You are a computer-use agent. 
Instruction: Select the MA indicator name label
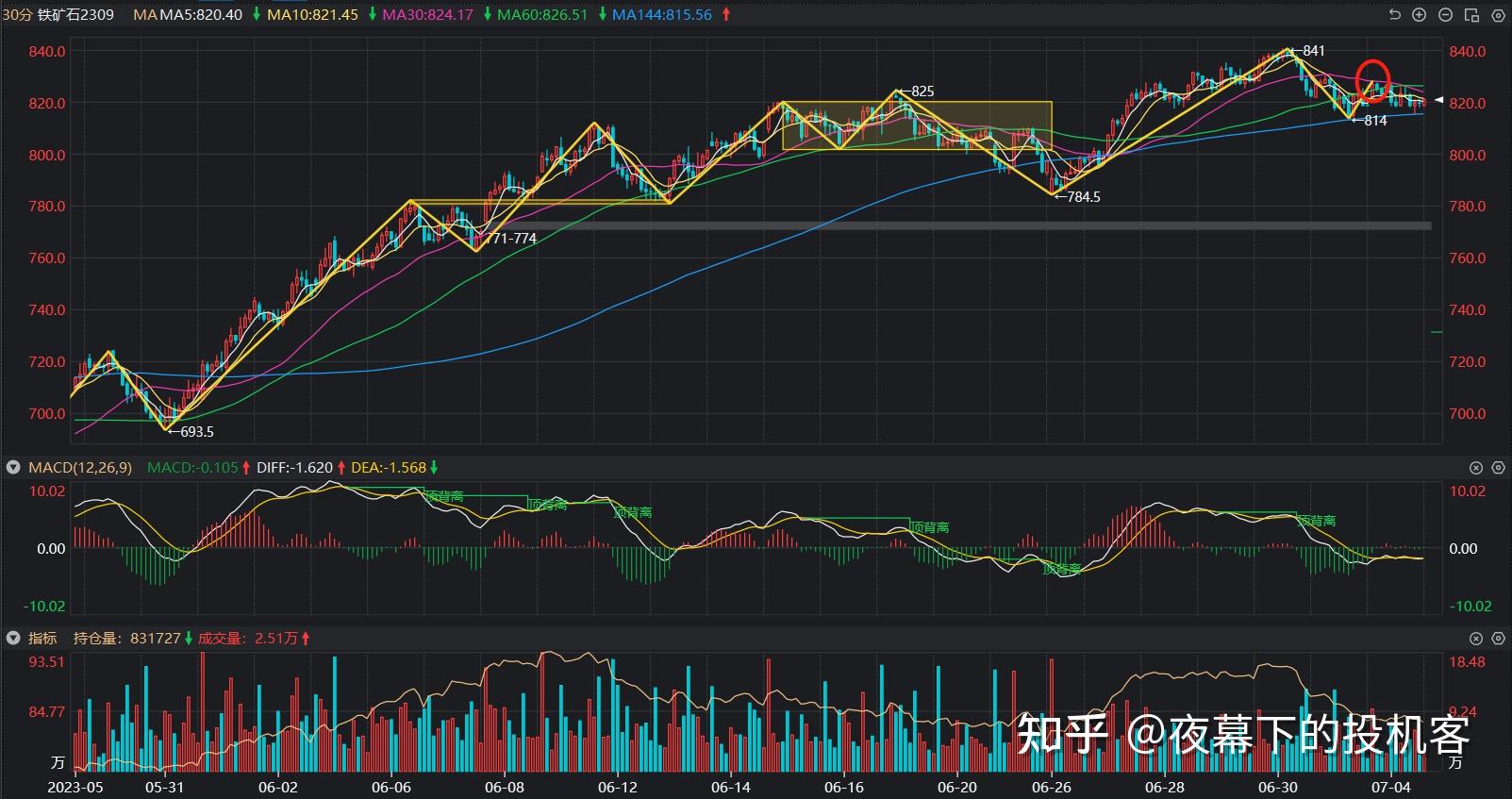coord(144,15)
